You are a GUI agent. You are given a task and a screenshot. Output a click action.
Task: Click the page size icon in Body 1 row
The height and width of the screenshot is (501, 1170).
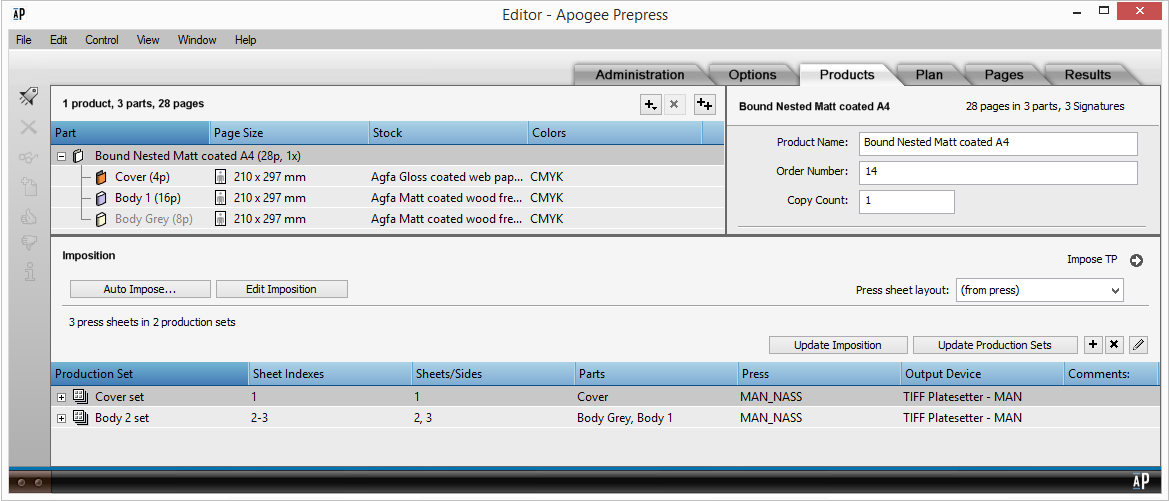click(220, 199)
